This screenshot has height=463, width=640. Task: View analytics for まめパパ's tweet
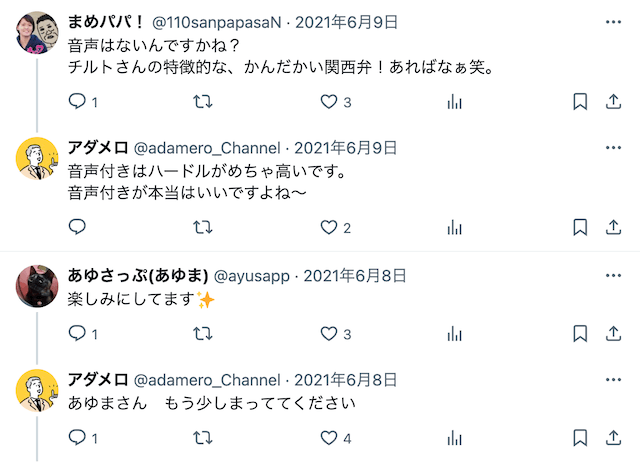454,101
